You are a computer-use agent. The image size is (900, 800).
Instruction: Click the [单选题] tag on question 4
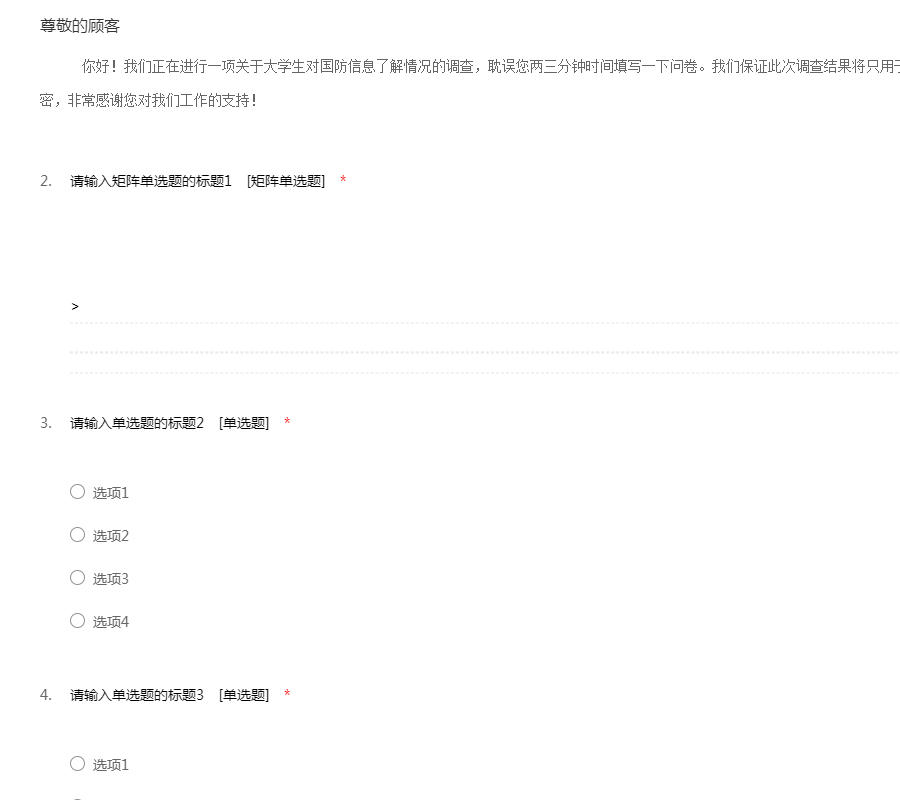click(244, 695)
